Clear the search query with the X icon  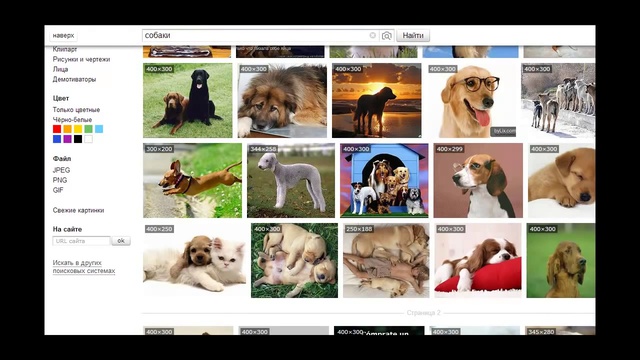tap(372, 36)
